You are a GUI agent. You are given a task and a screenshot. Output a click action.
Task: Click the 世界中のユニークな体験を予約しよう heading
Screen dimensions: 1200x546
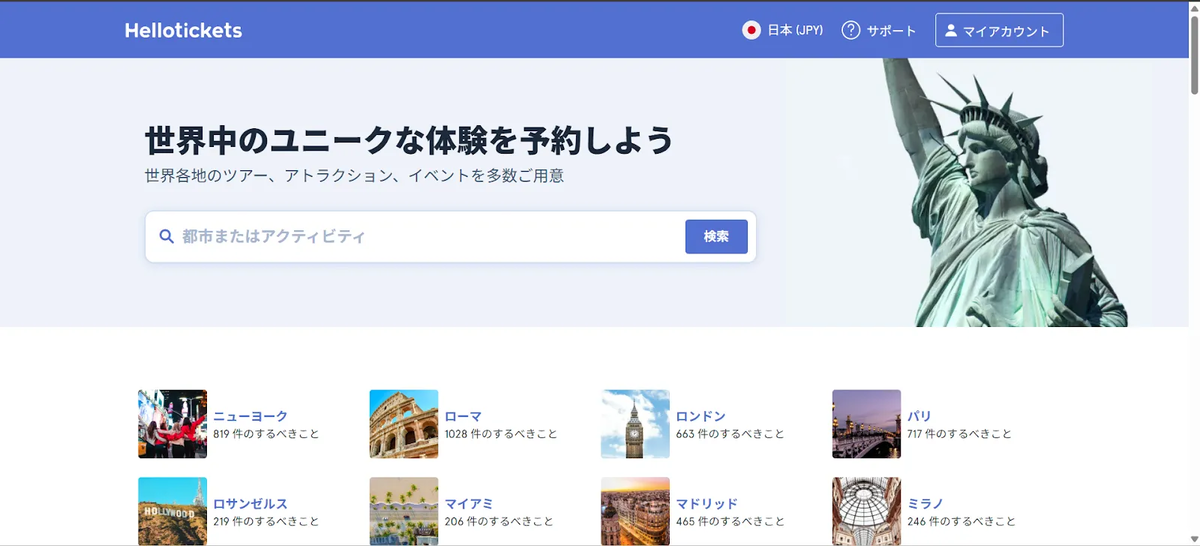point(408,140)
